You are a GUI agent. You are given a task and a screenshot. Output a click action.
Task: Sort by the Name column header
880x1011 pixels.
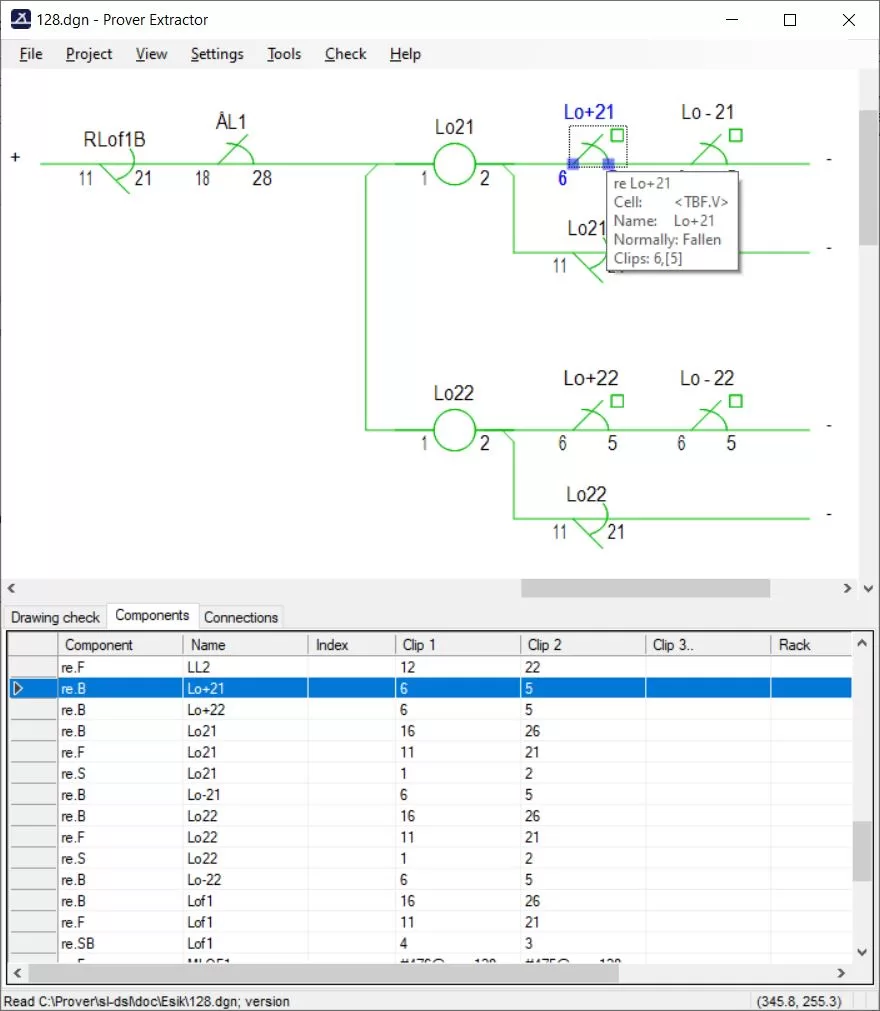tap(246, 645)
